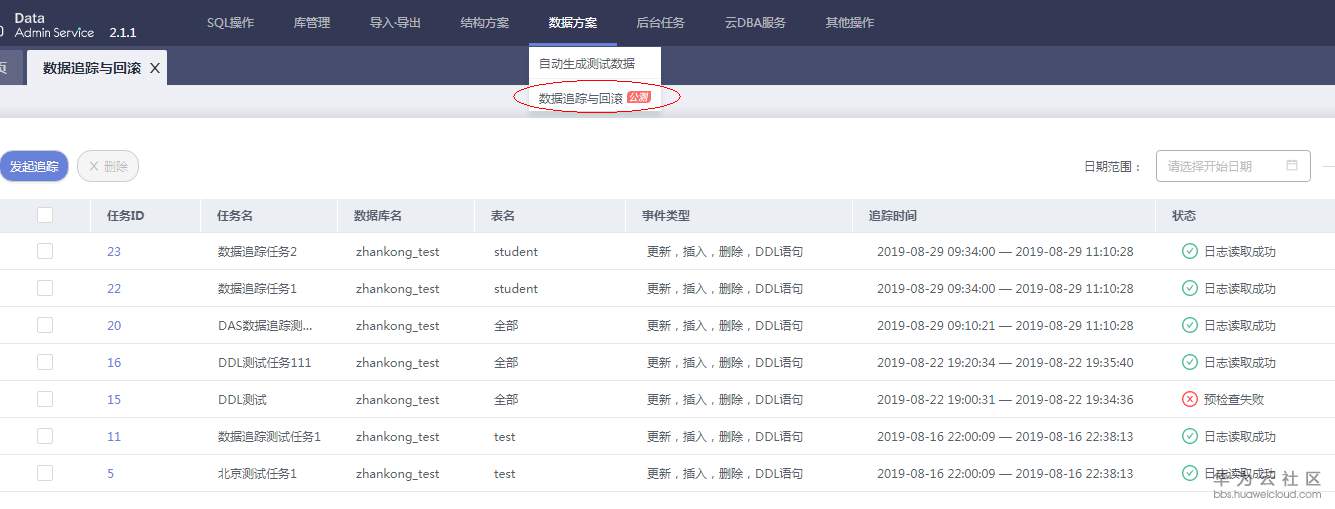
Task: Click test table cell for task 11
Action: (505, 437)
